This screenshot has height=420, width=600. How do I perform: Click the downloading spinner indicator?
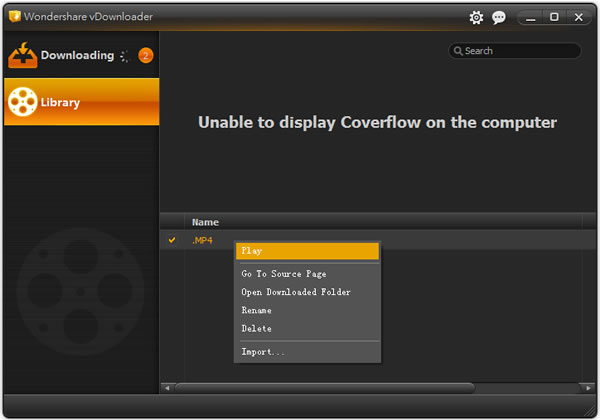tap(124, 56)
